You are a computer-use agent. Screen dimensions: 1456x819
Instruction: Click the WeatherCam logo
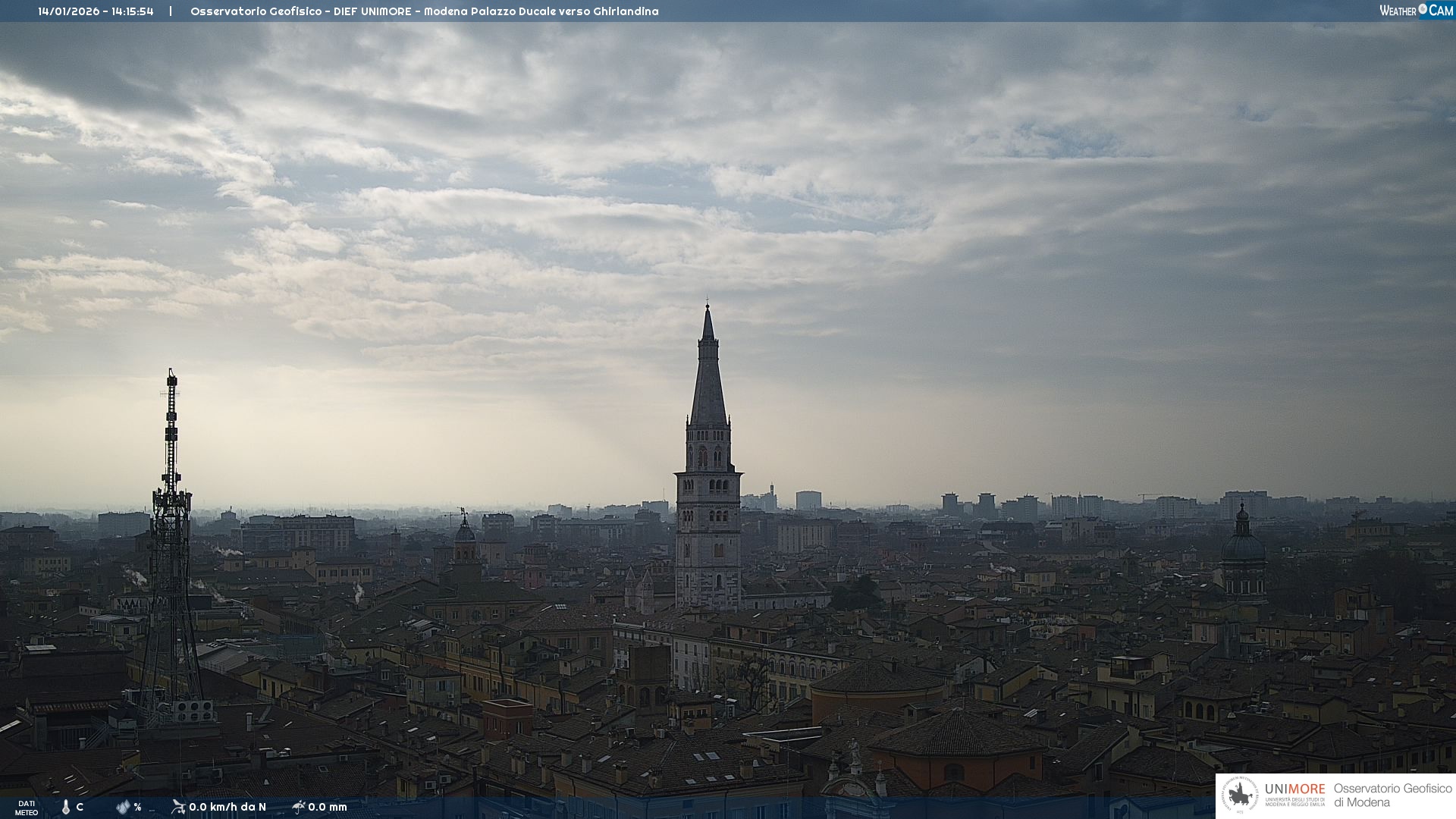coord(1415,10)
